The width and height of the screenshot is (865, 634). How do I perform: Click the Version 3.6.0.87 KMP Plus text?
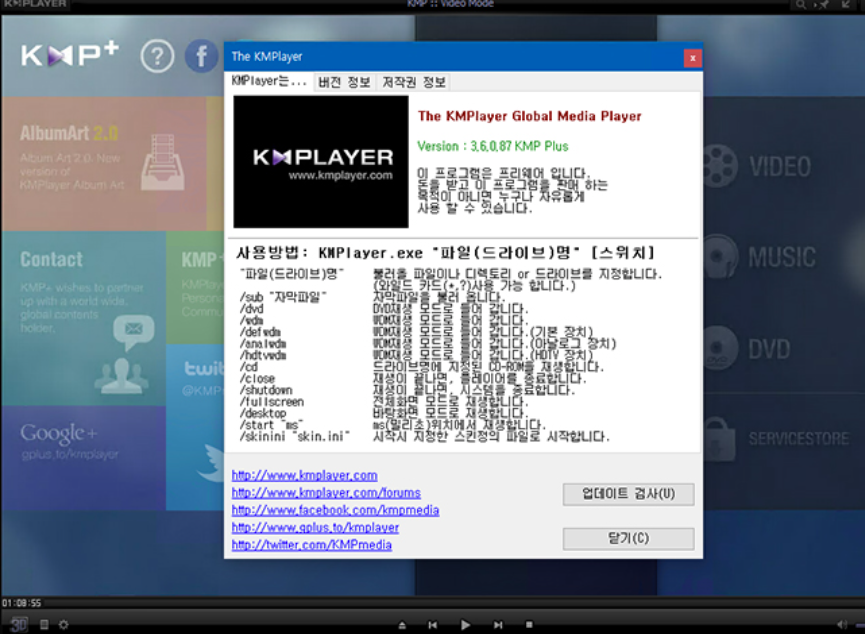[493, 146]
